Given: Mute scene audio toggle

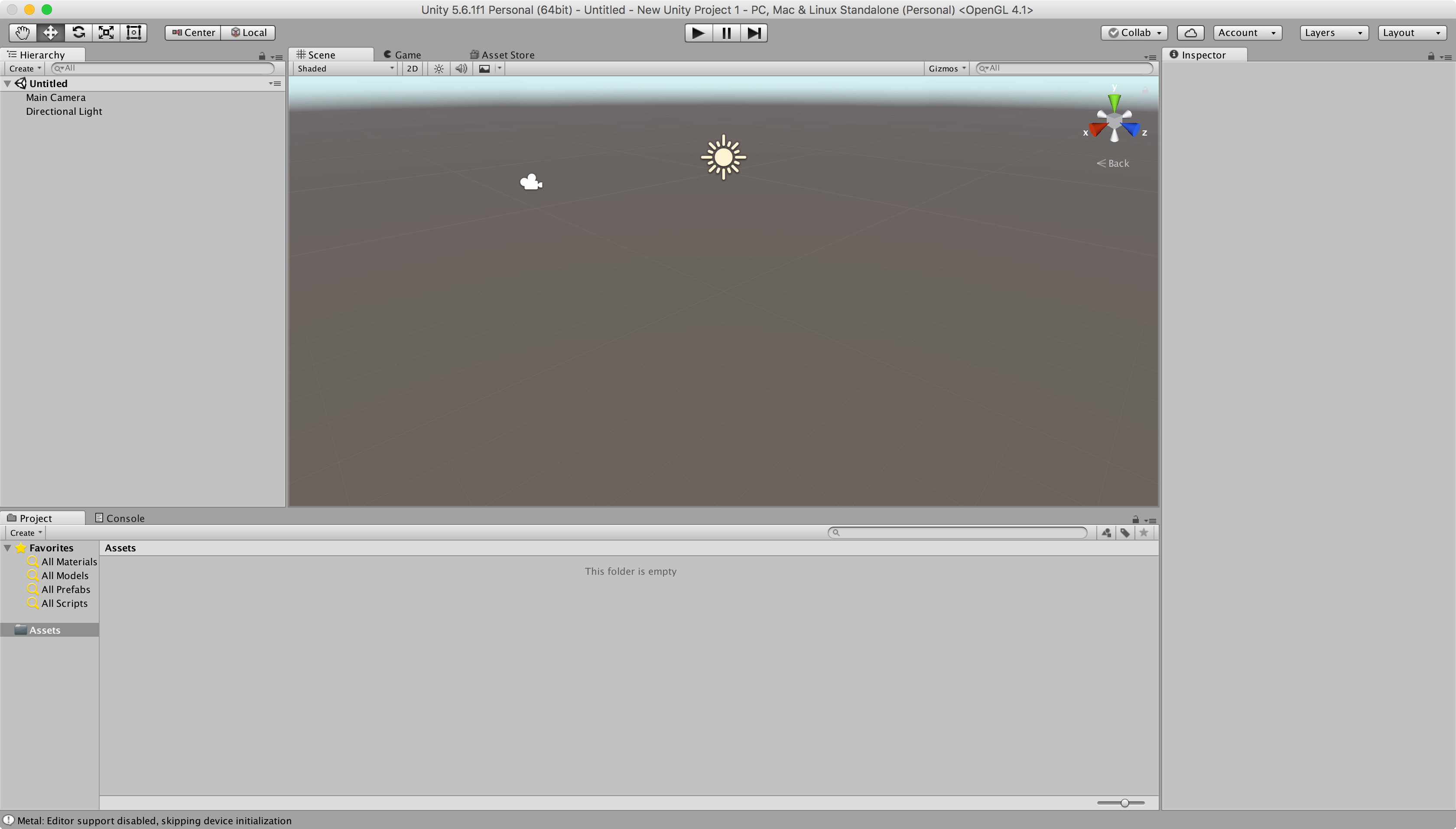Looking at the screenshot, I should click(x=461, y=68).
